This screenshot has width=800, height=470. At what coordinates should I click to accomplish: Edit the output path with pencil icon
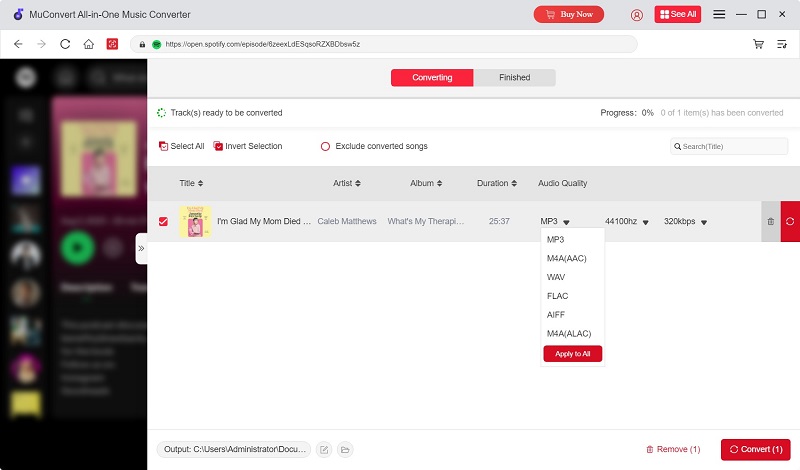point(324,450)
